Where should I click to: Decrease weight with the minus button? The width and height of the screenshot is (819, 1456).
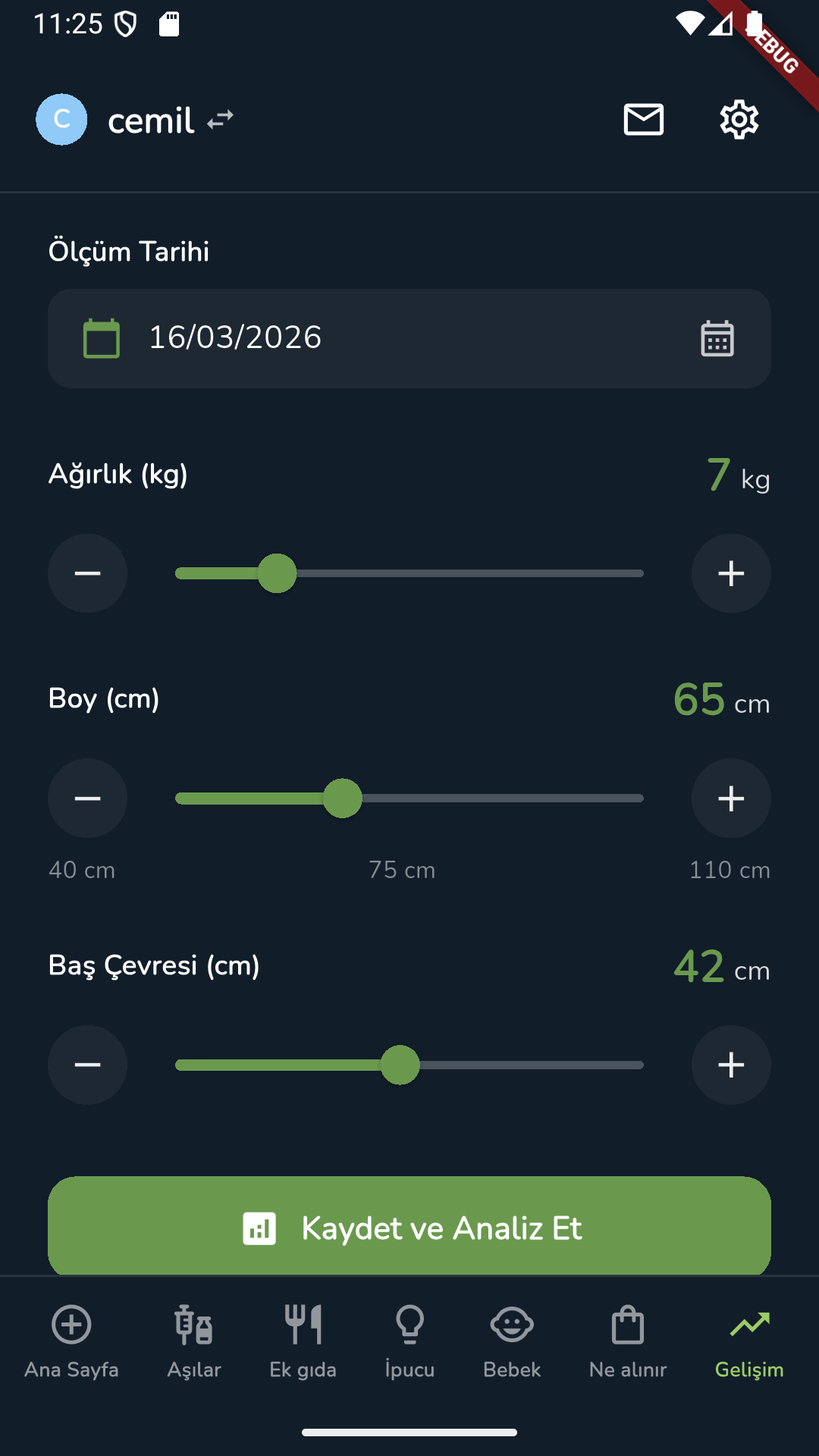pyautogui.click(x=87, y=573)
